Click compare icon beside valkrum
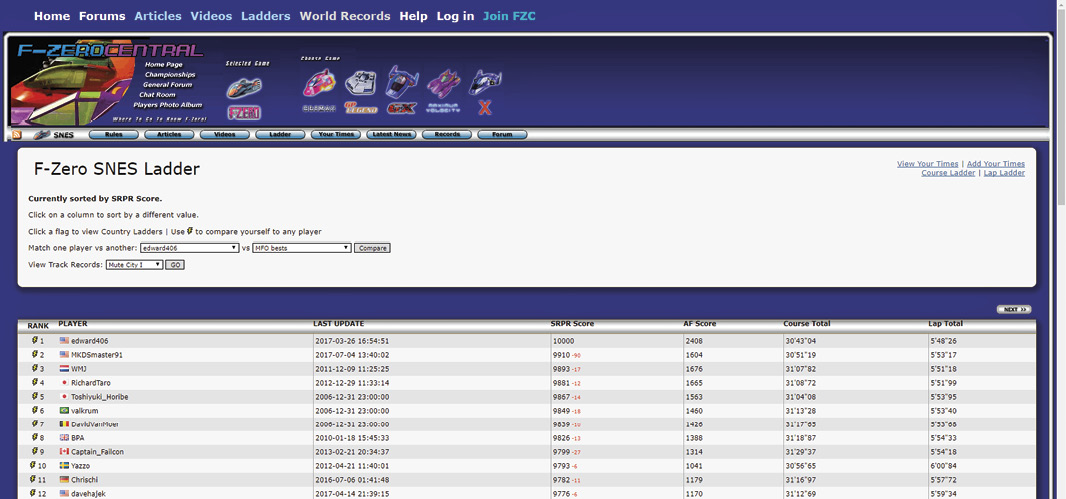The width and height of the screenshot is (1066, 499). 34,410
